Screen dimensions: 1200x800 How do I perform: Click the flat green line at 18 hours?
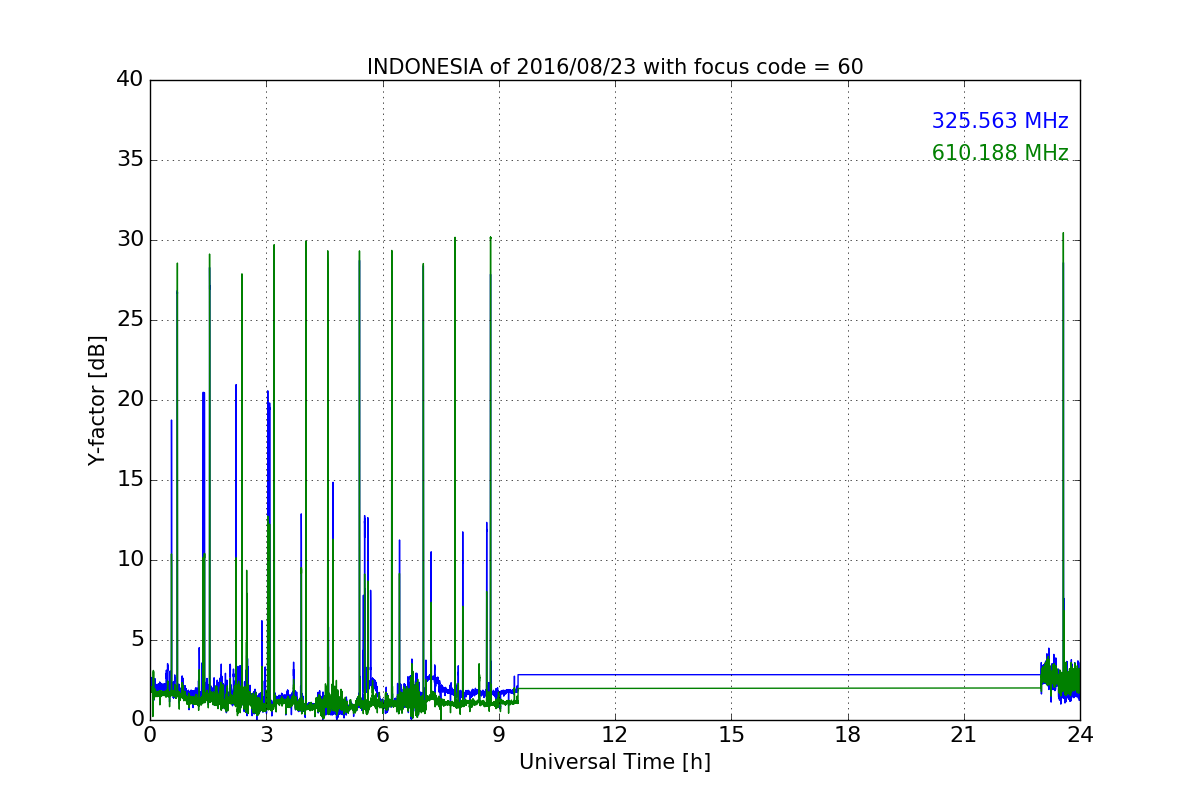click(848, 688)
